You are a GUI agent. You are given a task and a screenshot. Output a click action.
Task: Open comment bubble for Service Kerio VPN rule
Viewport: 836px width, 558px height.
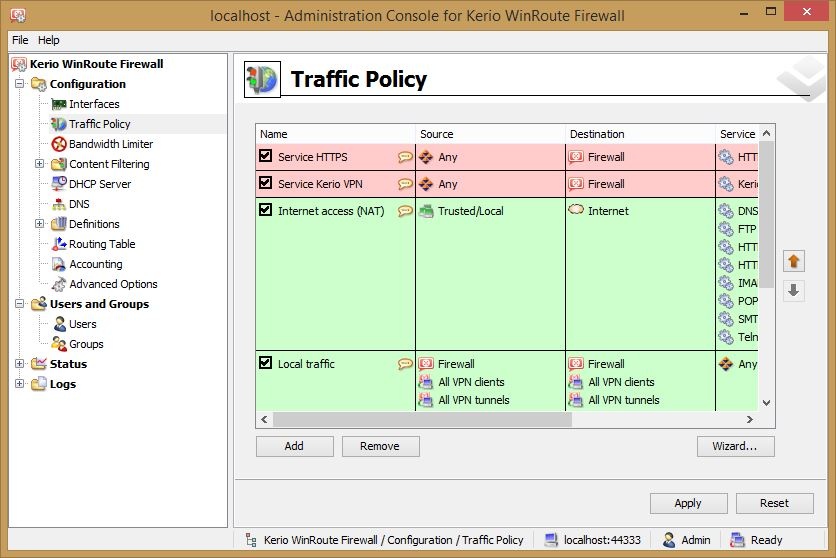point(405,184)
